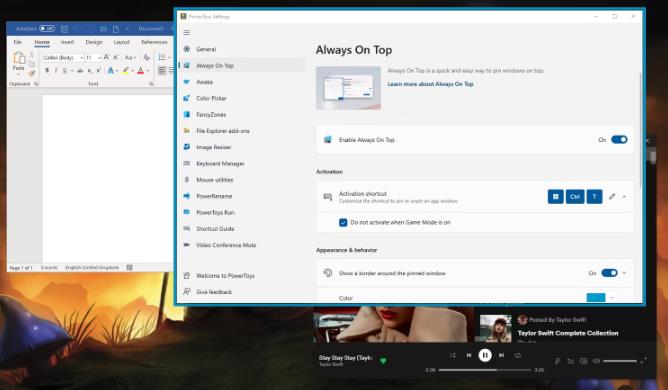
Task: Switch to Home tab in Word
Action: [x=42, y=42]
